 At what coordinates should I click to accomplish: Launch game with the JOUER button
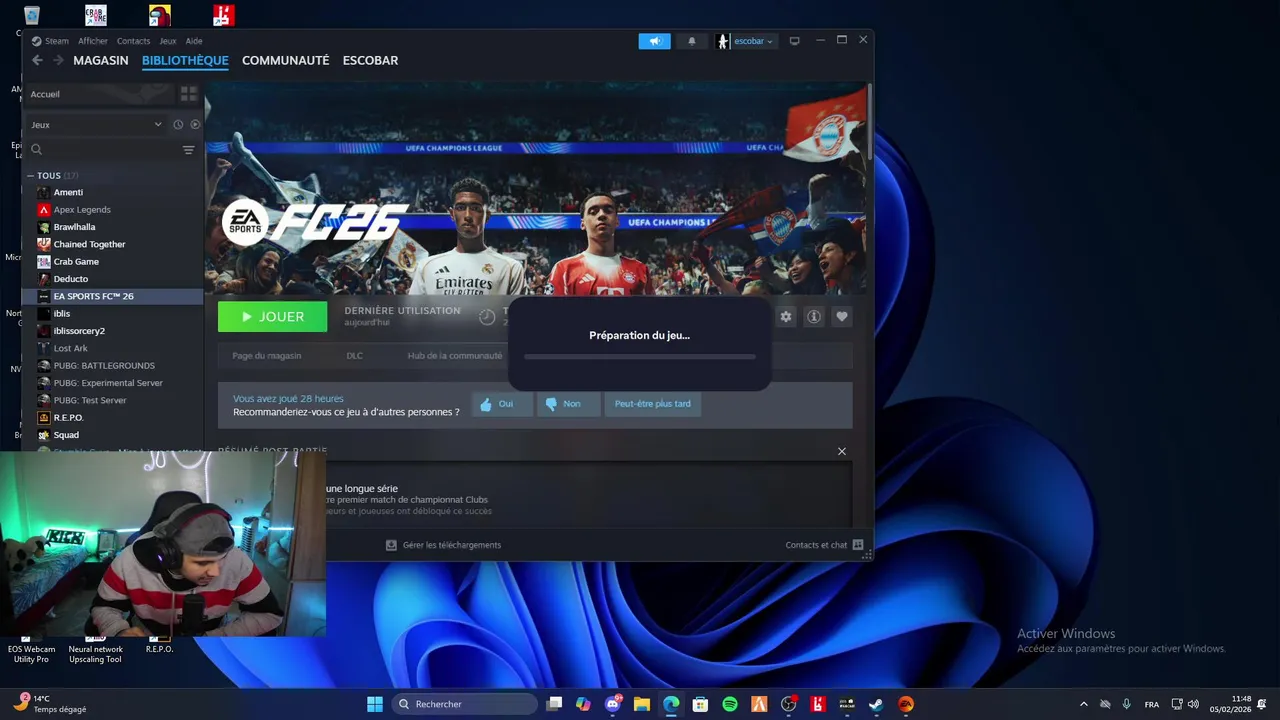click(272, 317)
